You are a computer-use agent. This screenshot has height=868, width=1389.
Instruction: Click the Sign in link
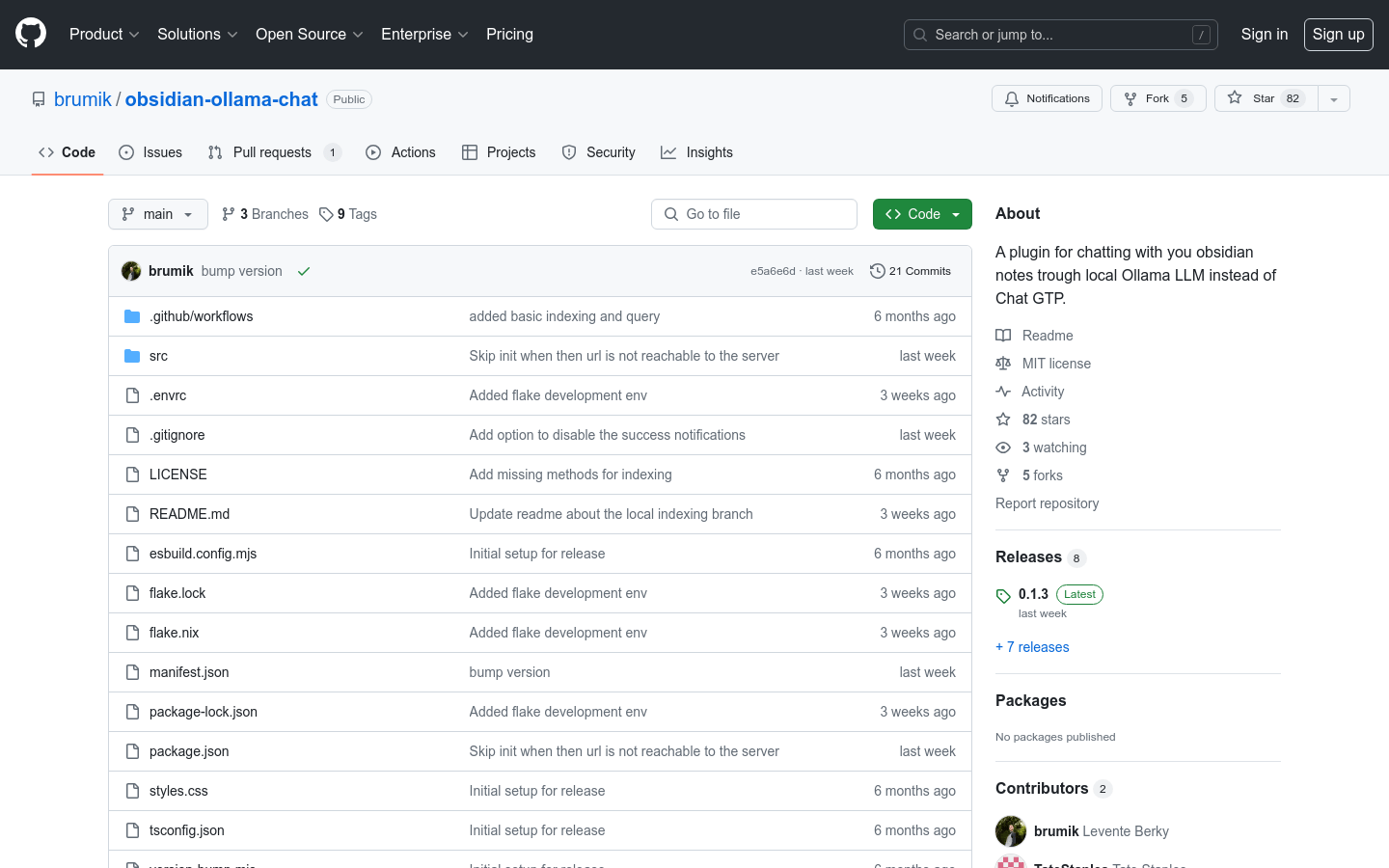coord(1265,34)
